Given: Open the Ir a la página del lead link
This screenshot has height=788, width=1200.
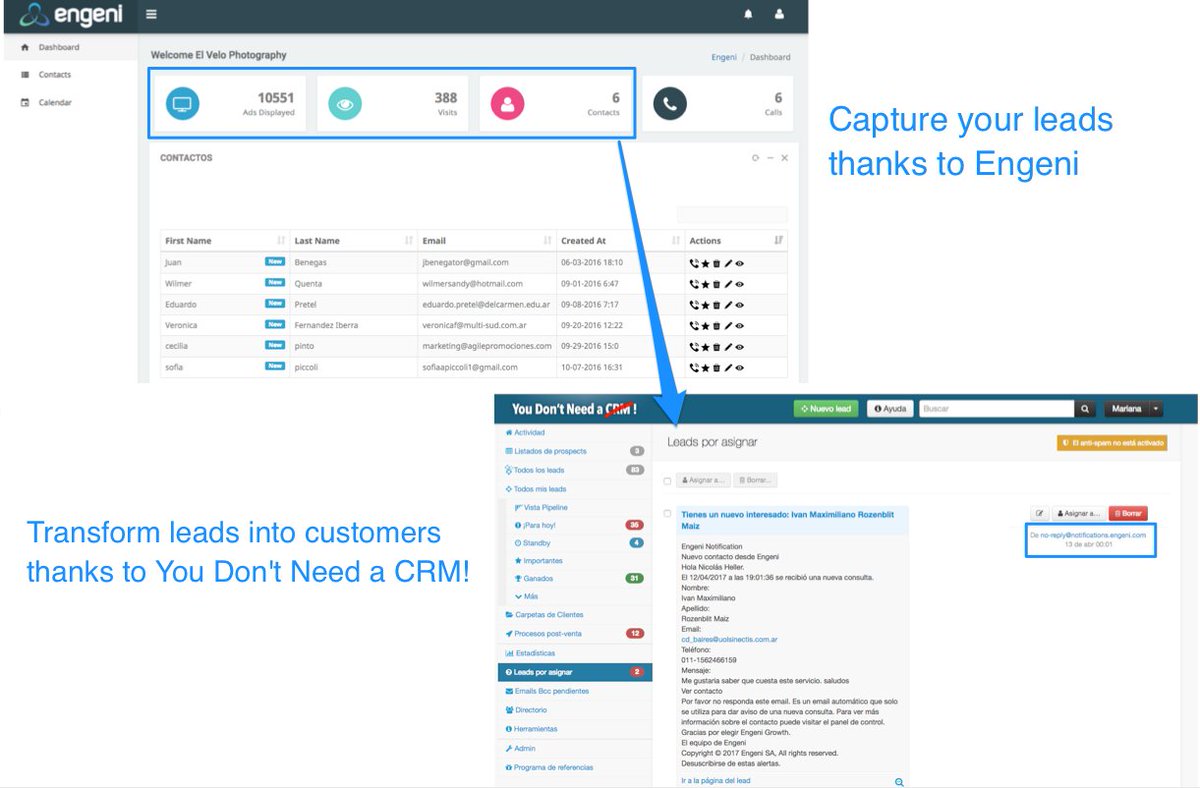Looking at the screenshot, I should pyautogui.click(x=716, y=781).
